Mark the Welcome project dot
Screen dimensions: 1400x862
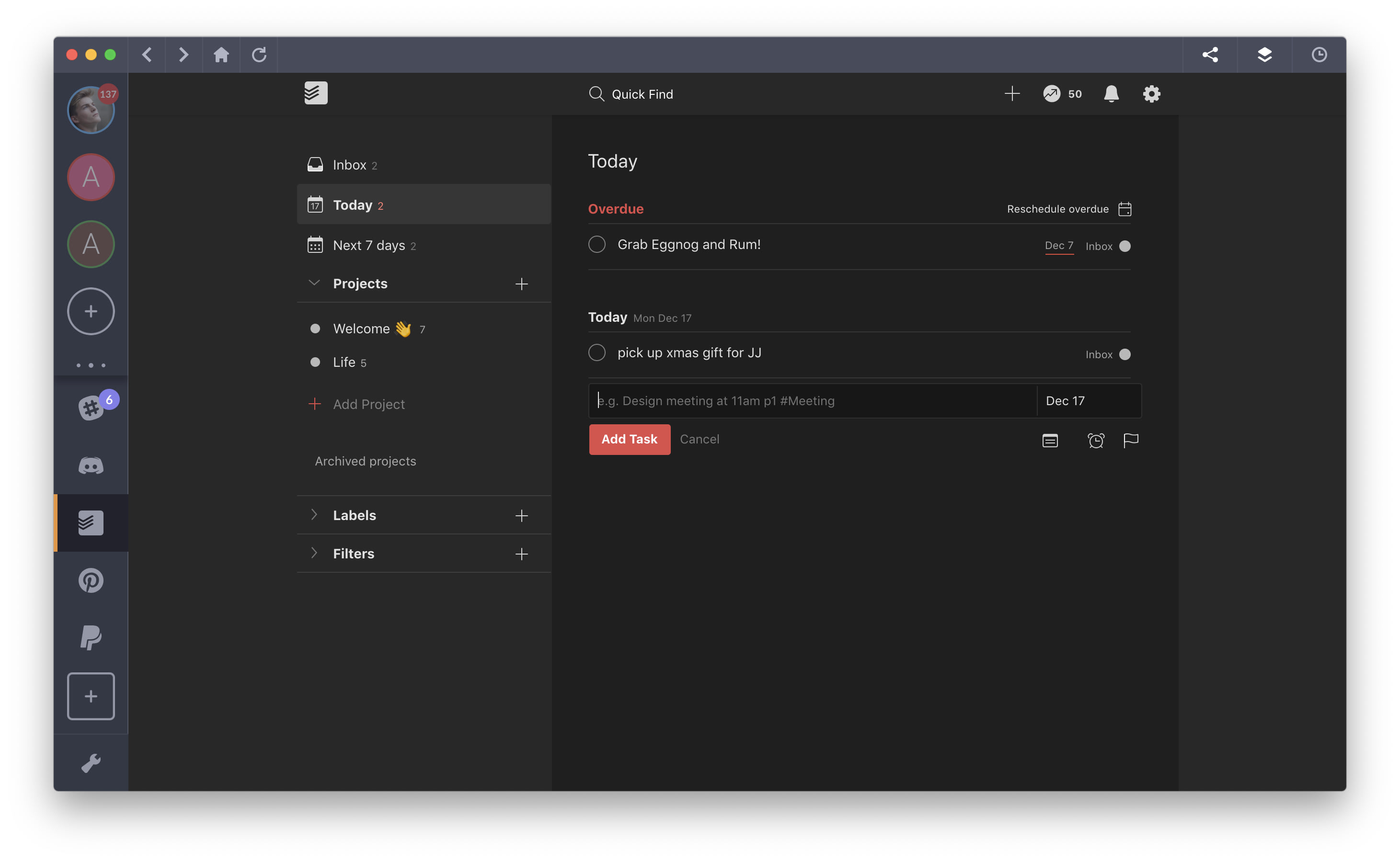pyautogui.click(x=315, y=328)
